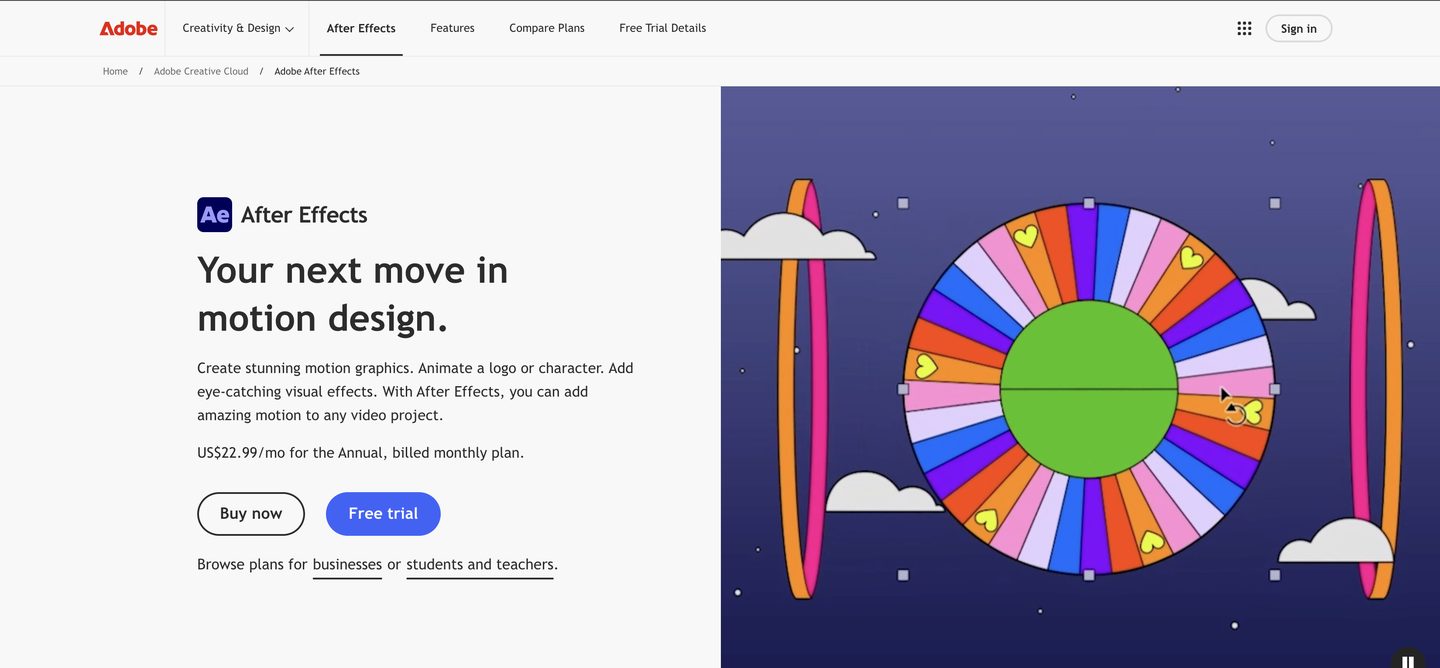Open the Features tab

click(x=452, y=28)
